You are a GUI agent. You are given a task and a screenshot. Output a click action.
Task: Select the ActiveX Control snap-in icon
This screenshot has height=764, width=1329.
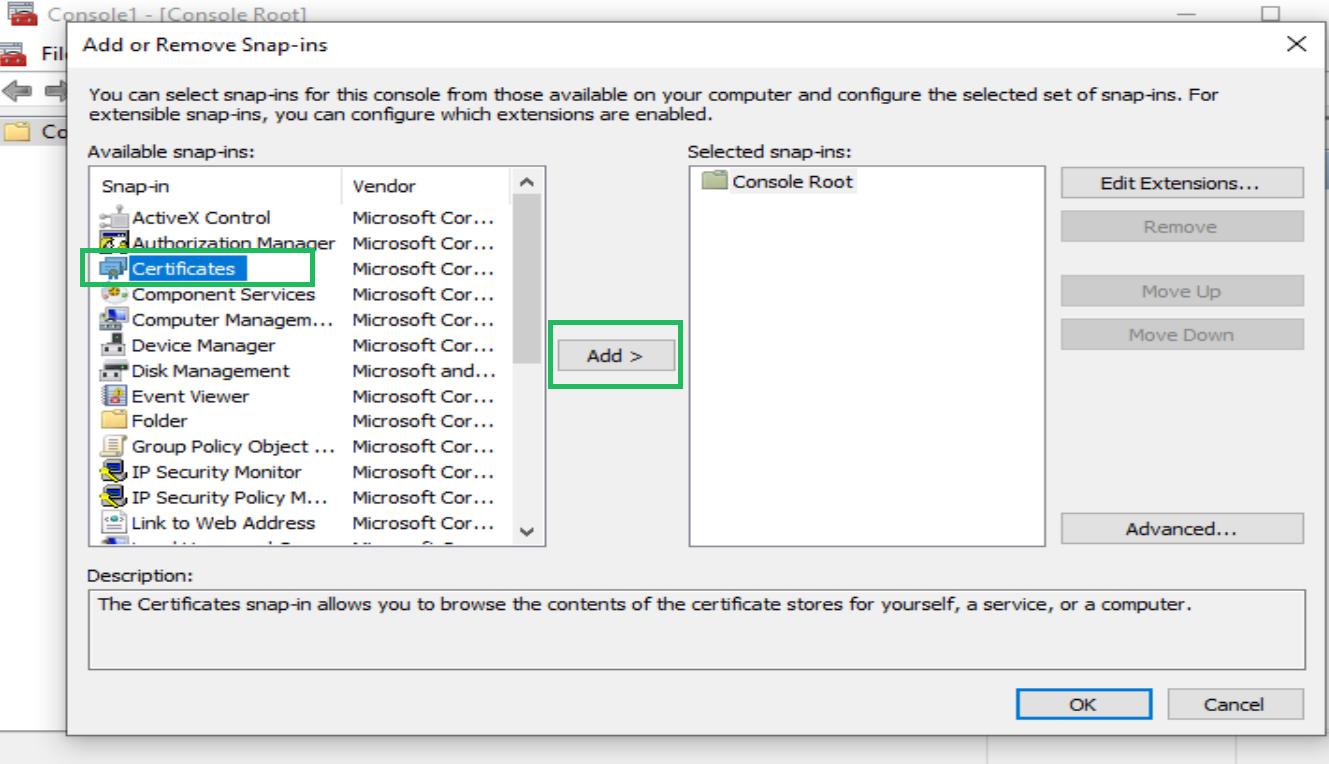[x=115, y=218]
